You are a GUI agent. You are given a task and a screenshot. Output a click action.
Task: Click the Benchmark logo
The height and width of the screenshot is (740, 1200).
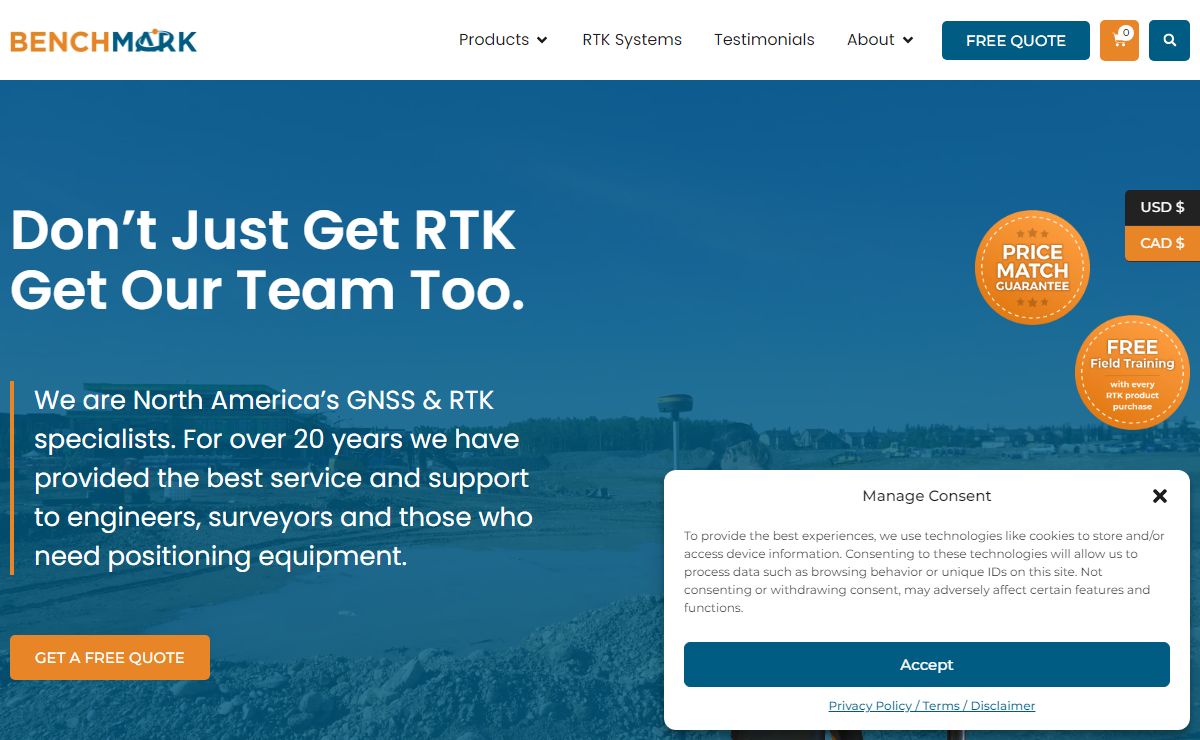click(103, 40)
